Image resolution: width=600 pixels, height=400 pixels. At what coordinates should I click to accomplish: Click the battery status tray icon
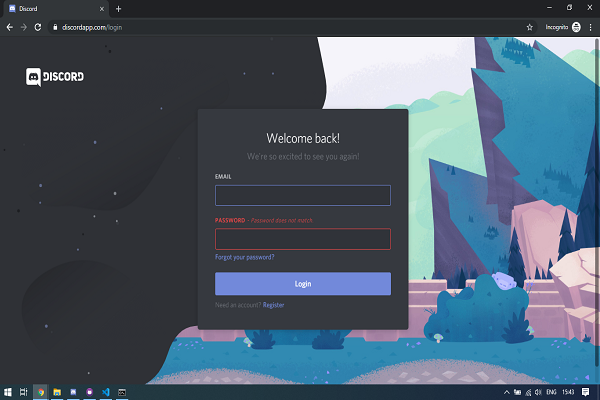tap(517, 392)
